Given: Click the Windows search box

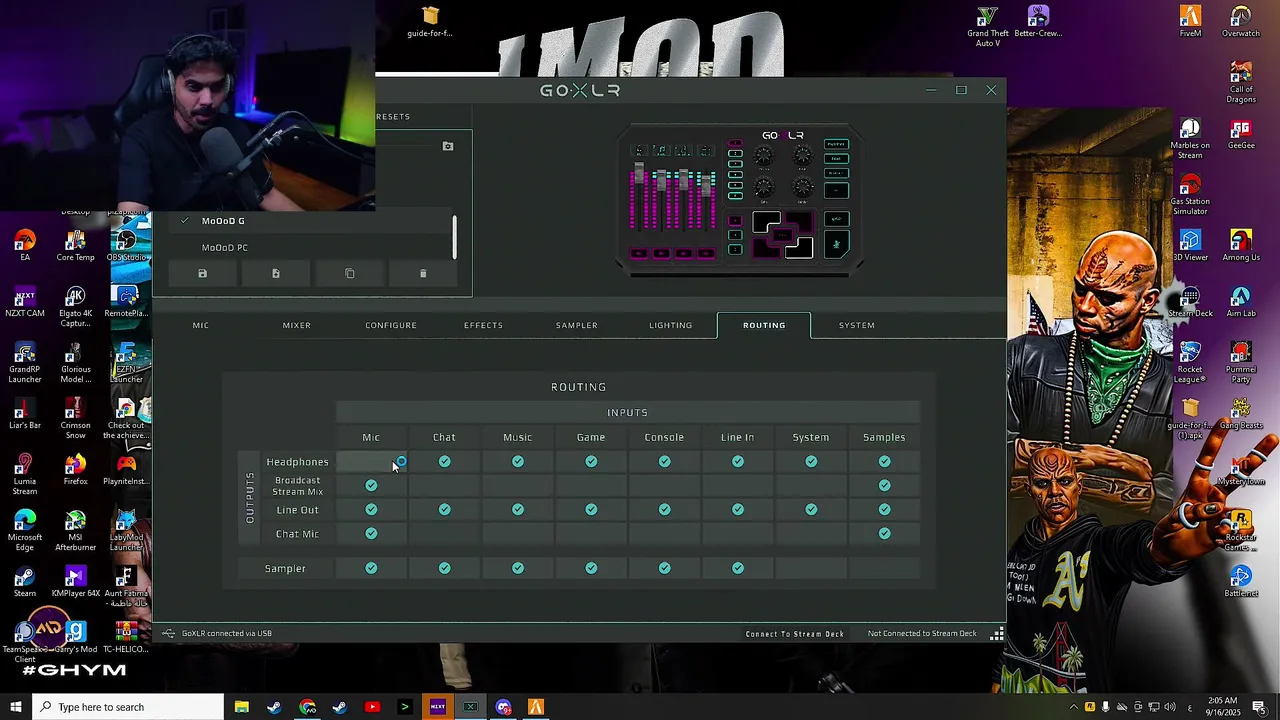Looking at the screenshot, I should [x=127, y=707].
